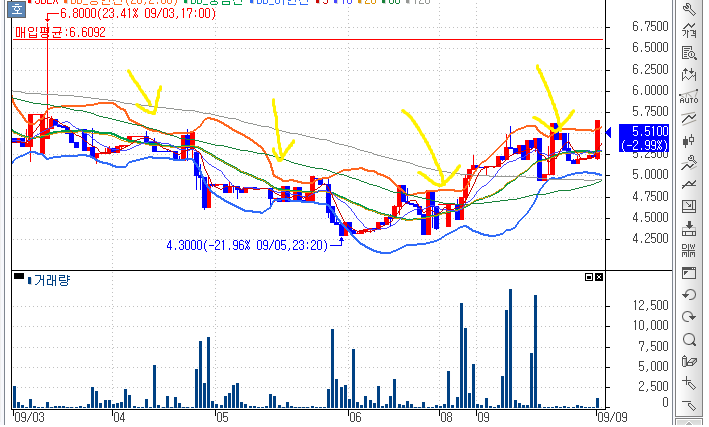Toggle the AUTO trendline tool
Viewport: 709px width, 427px height.
[x=689, y=96]
